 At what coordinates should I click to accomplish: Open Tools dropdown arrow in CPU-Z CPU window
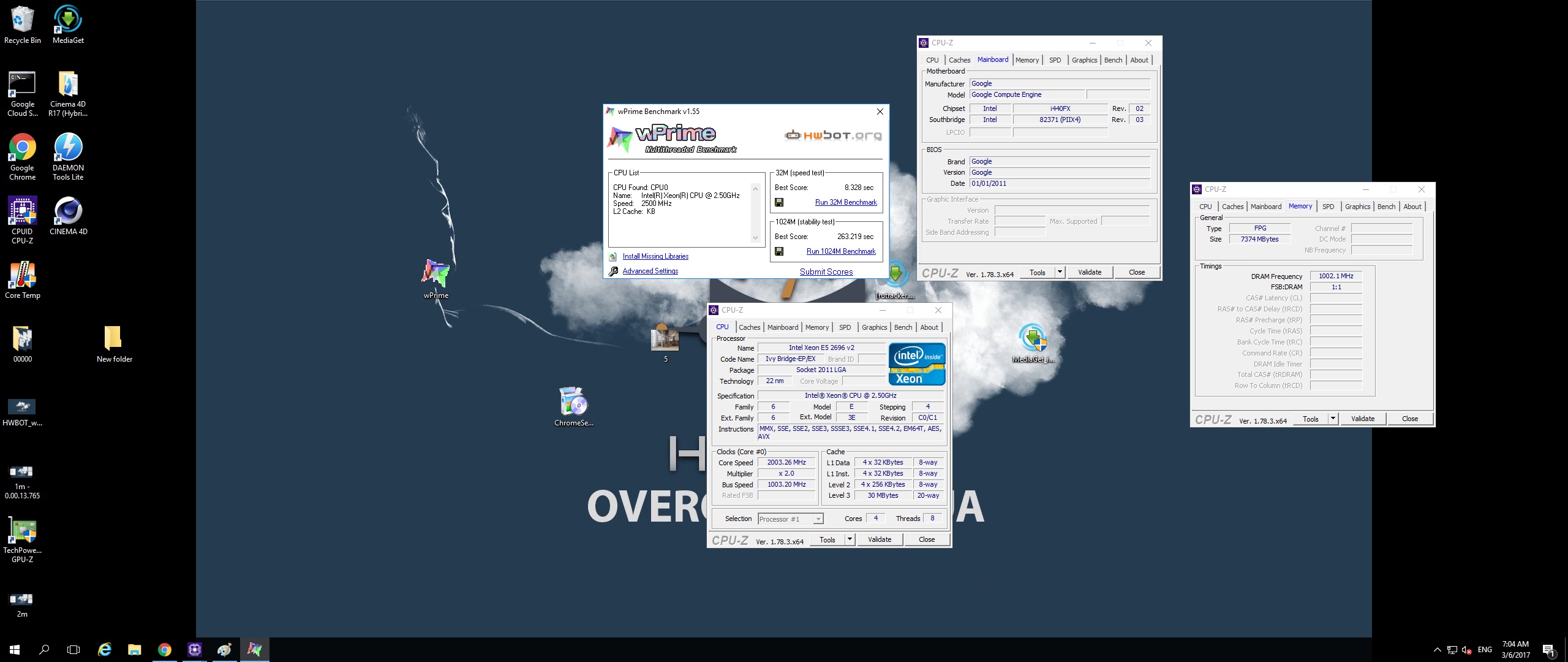[x=849, y=539]
